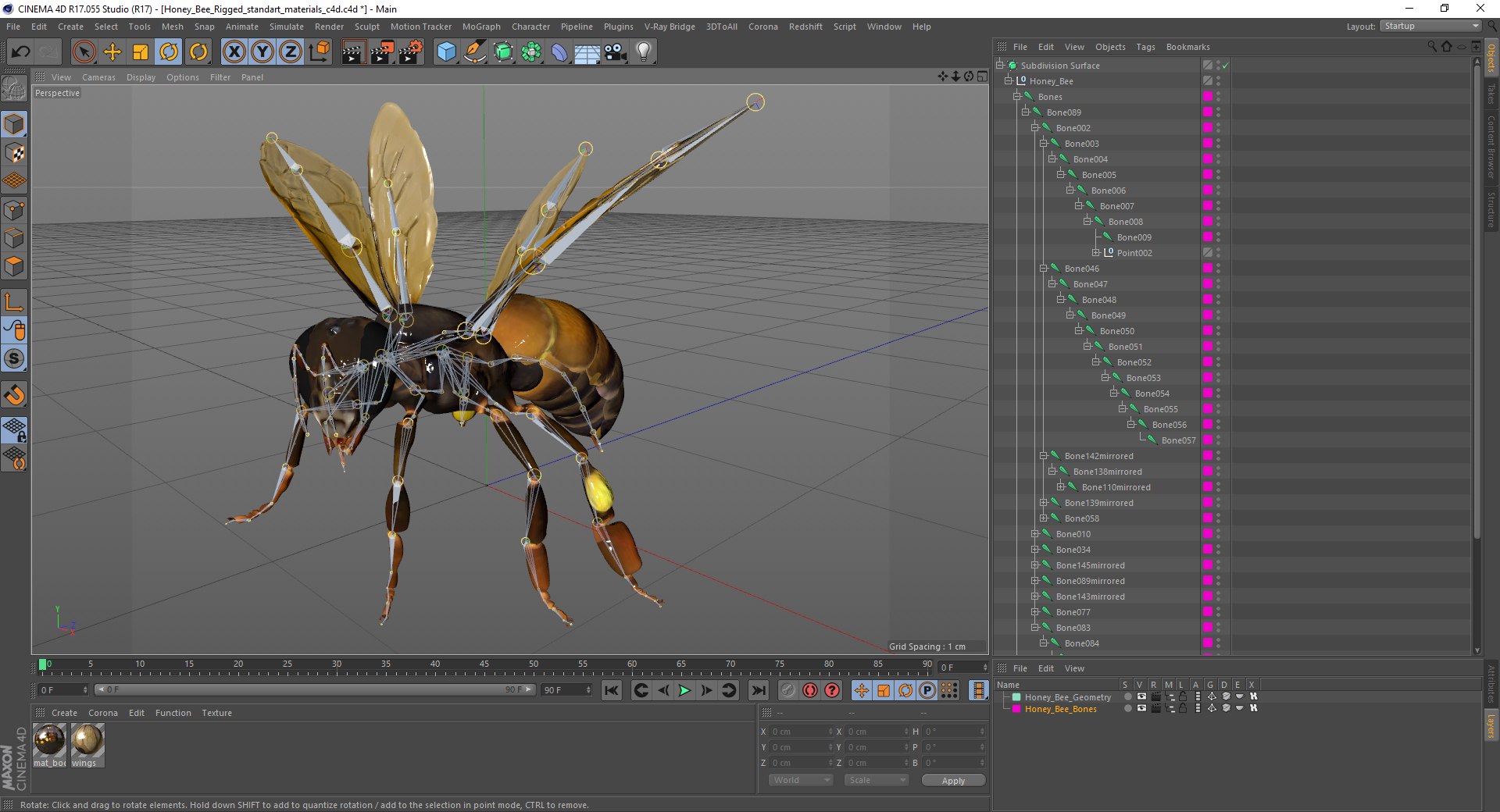Viewport: 1500px width, 812px height.
Task: Switch the coordinate system icon
Action: pos(319,52)
